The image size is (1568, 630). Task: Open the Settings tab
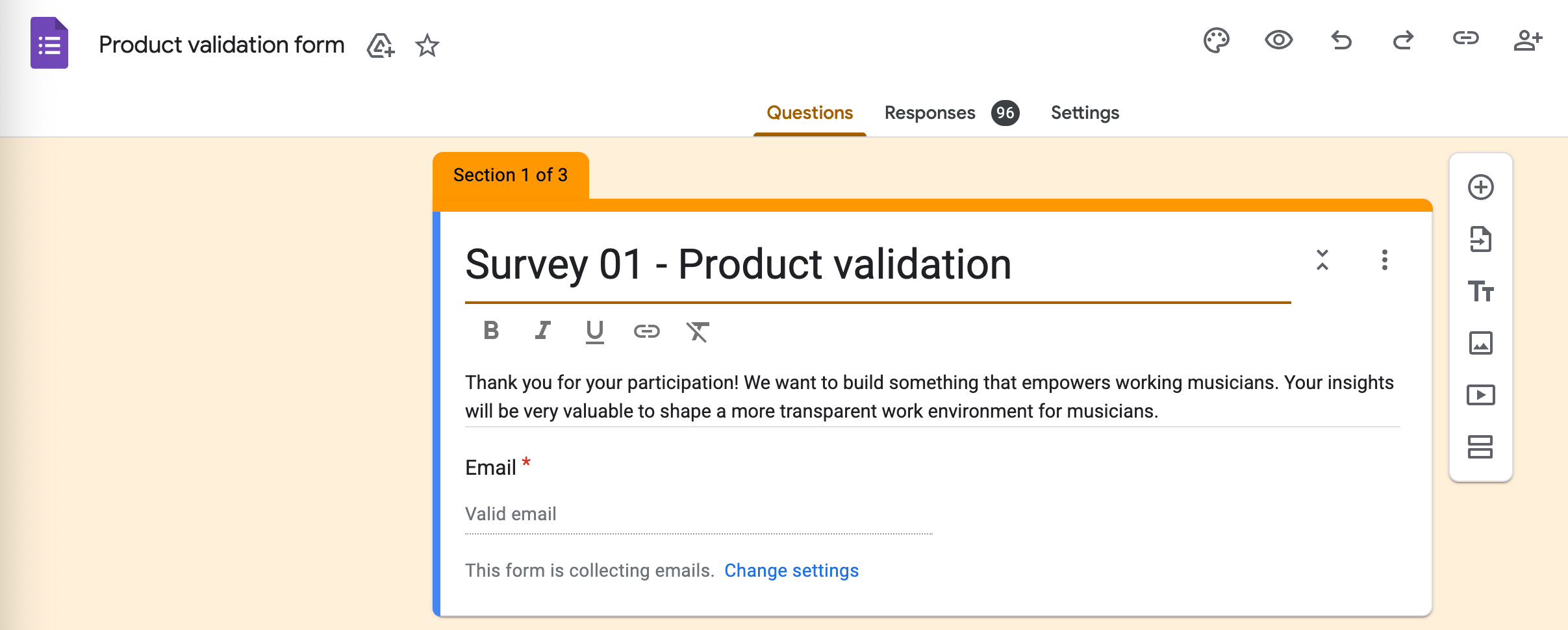tap(1085, 113)
